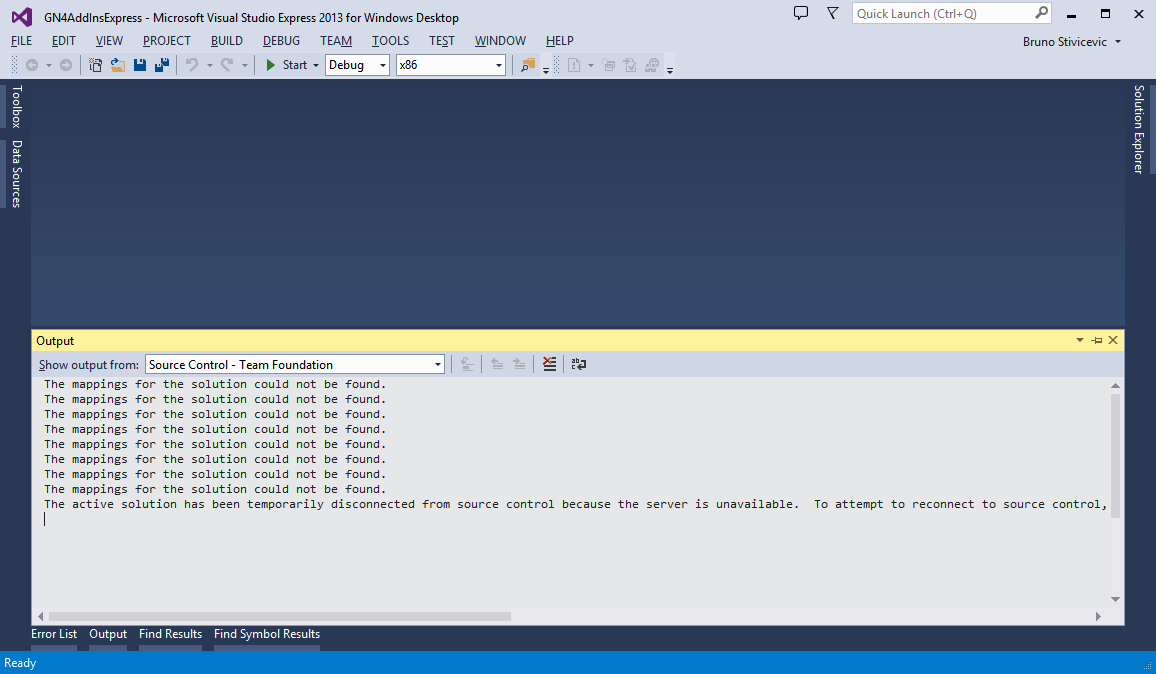This screenshot has width=1156, height=674.
Task: Toggle auto hide pin on Output panel
Action: pyautogui.click(x=1097, y=340)
